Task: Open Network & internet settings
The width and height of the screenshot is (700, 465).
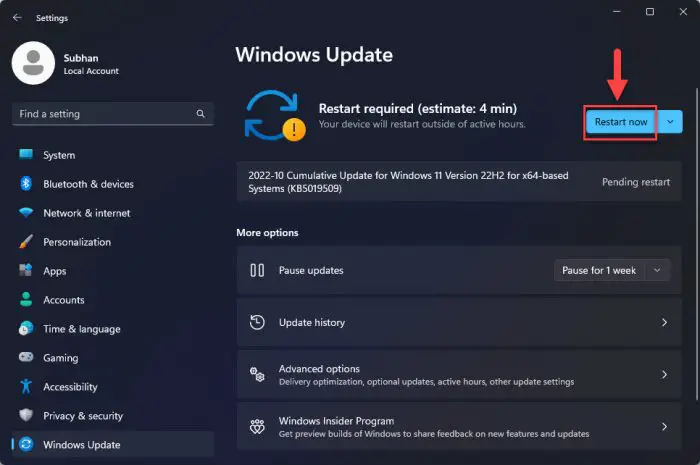Action: [x=113, y=213]
